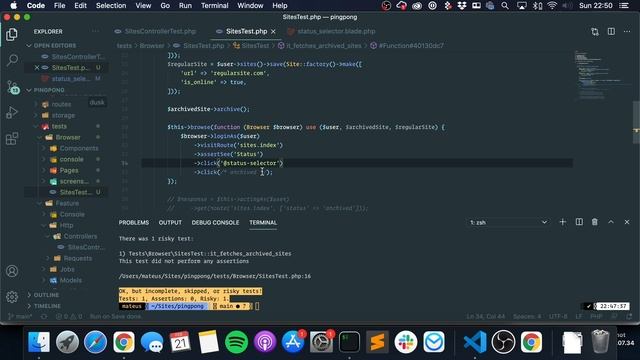640x360 pixels.
Task: Open the Extensions view
Action: tap(12, 138)
